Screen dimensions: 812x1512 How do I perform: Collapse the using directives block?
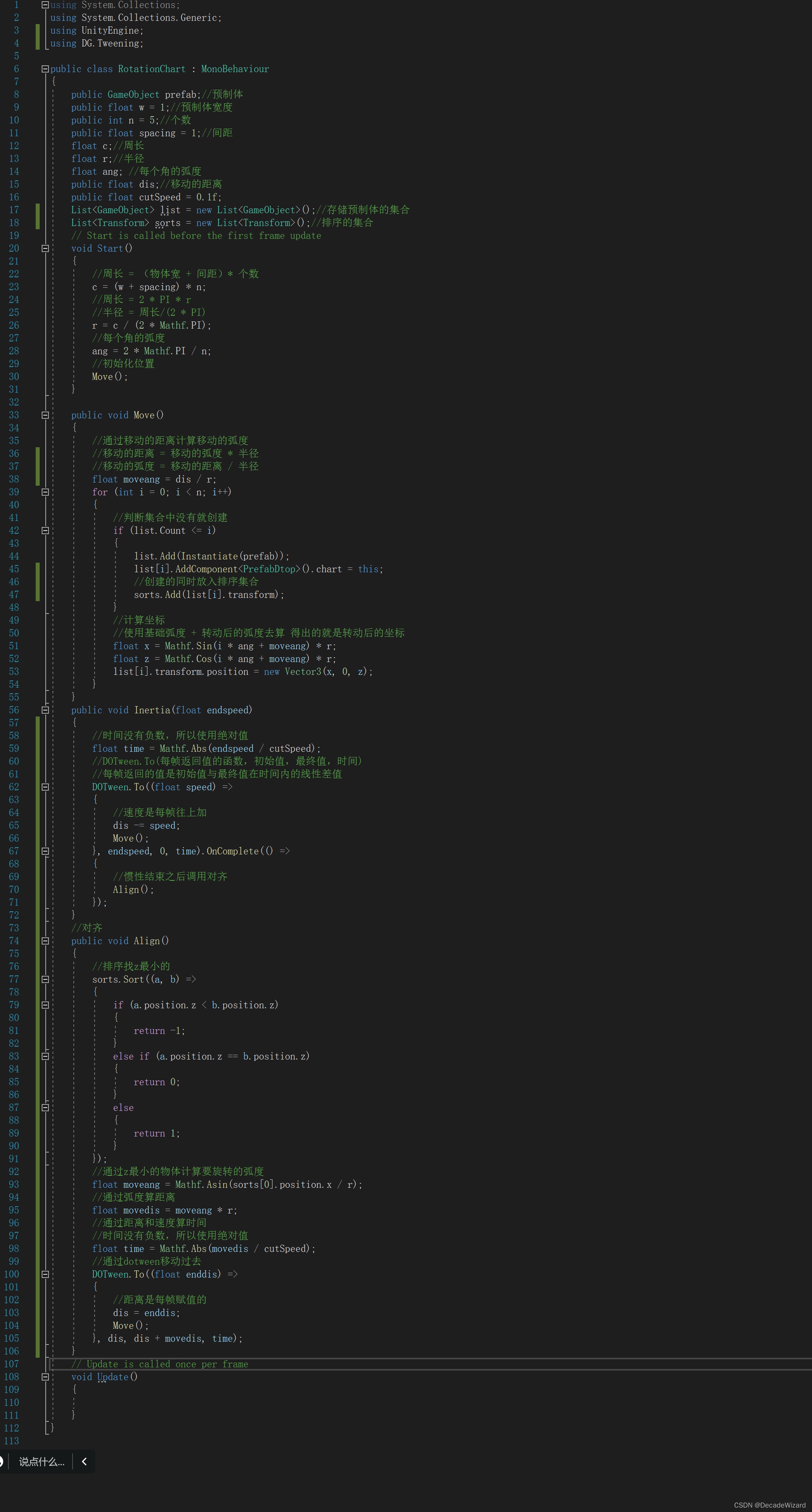click(x=45, y=5)
